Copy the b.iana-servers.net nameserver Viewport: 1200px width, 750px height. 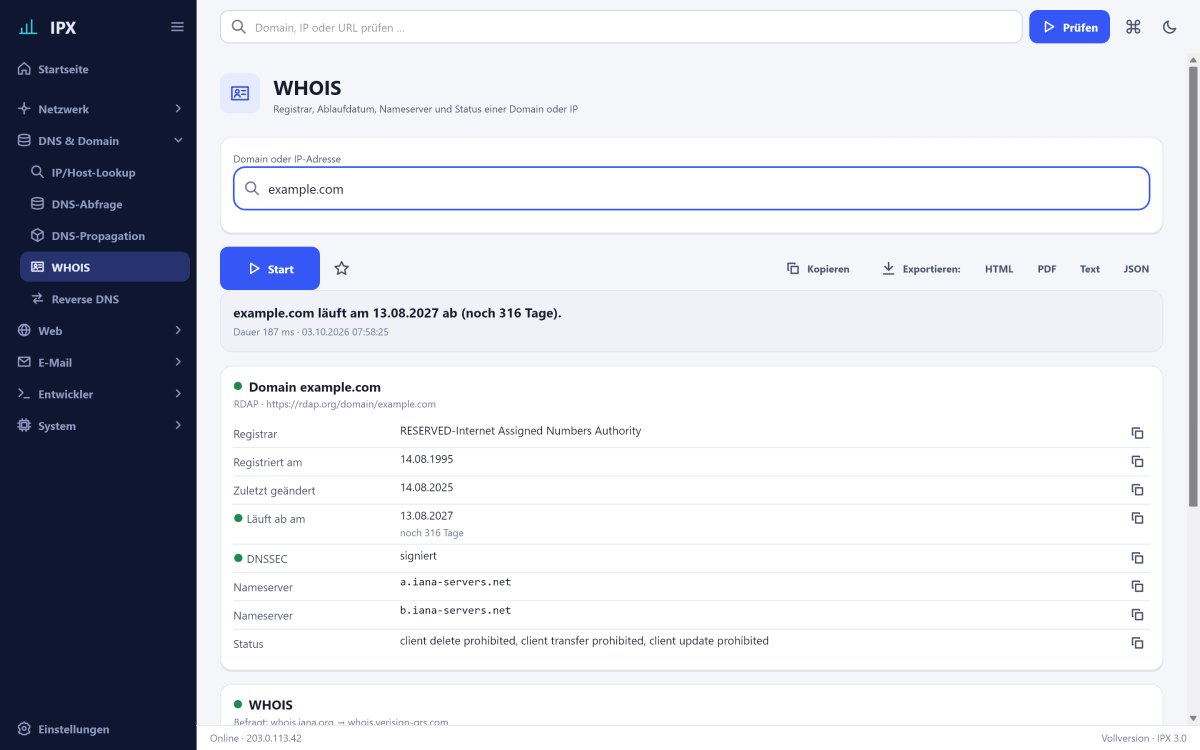click(x=1137, y=614)
